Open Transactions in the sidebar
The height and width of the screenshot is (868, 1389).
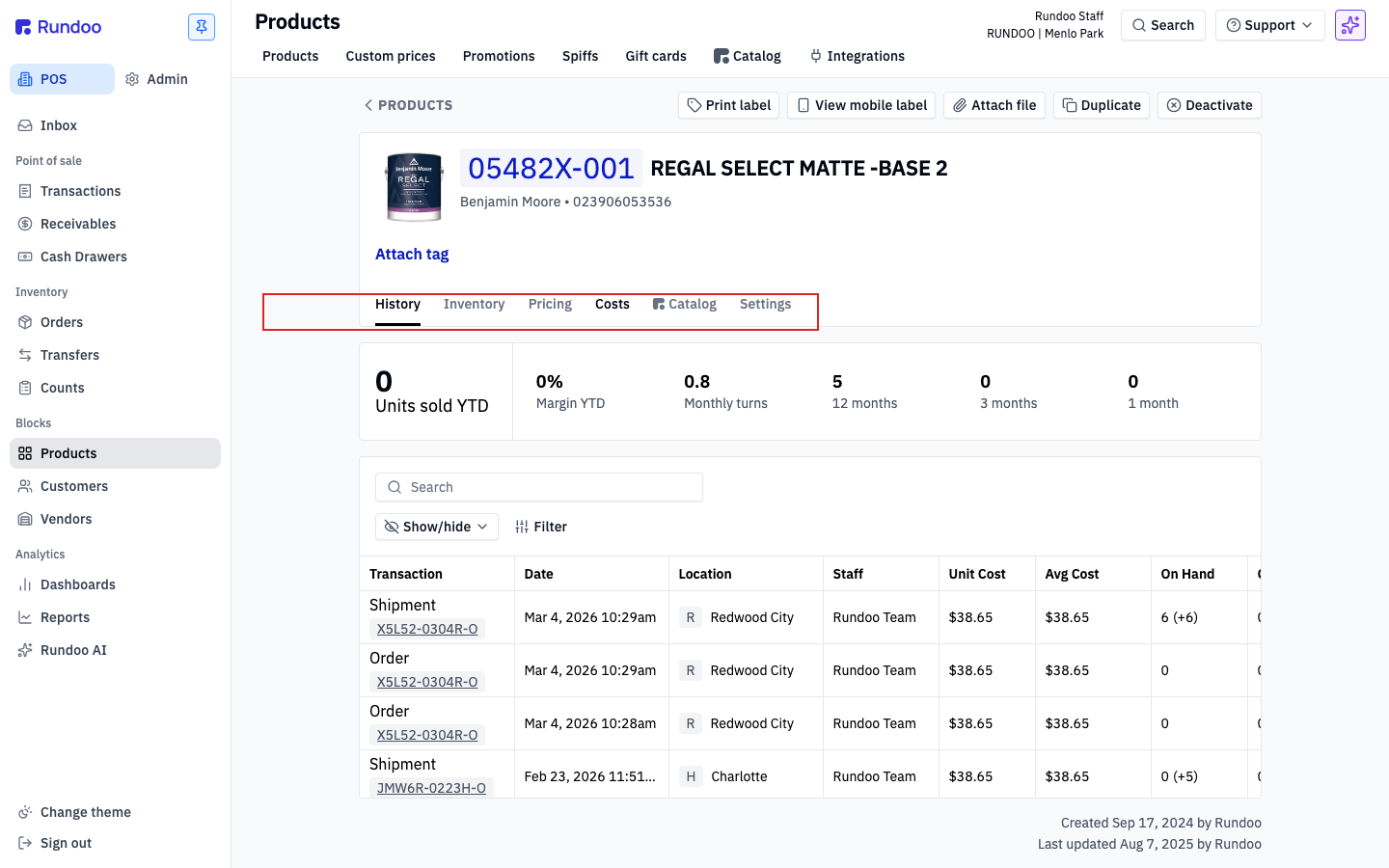(x=115, y=191)
